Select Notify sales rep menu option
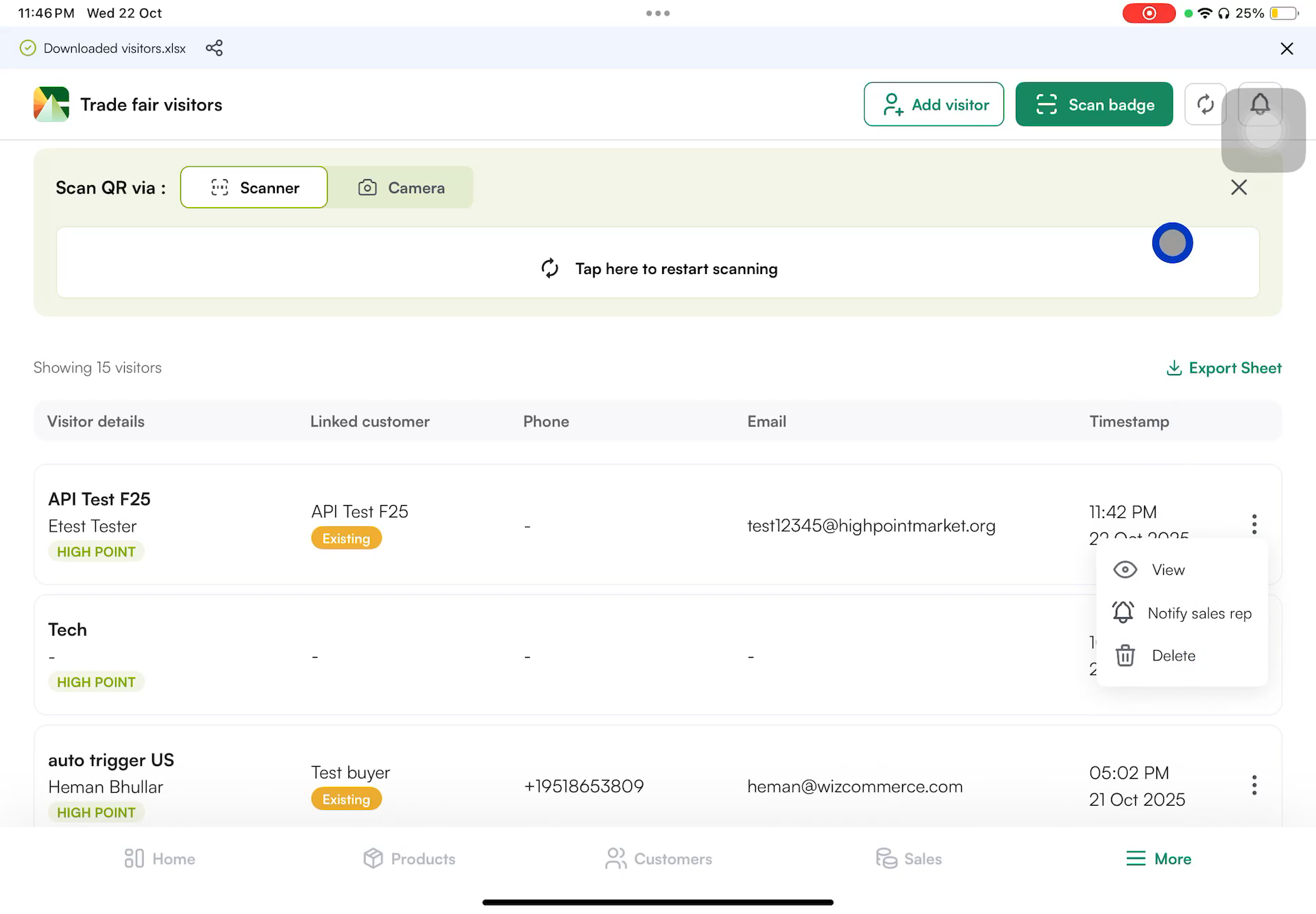The image size is (1316, 914). point(1199,613)
